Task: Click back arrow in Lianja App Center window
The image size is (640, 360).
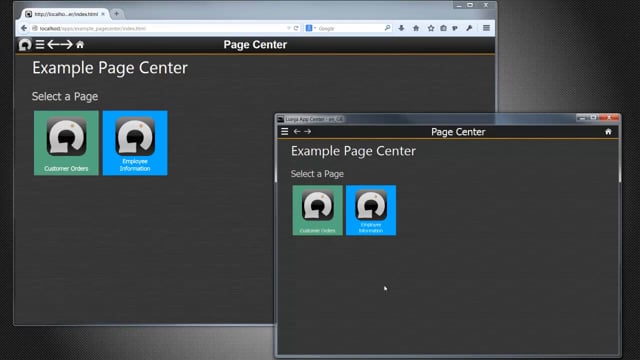Action: coord(297,131)
